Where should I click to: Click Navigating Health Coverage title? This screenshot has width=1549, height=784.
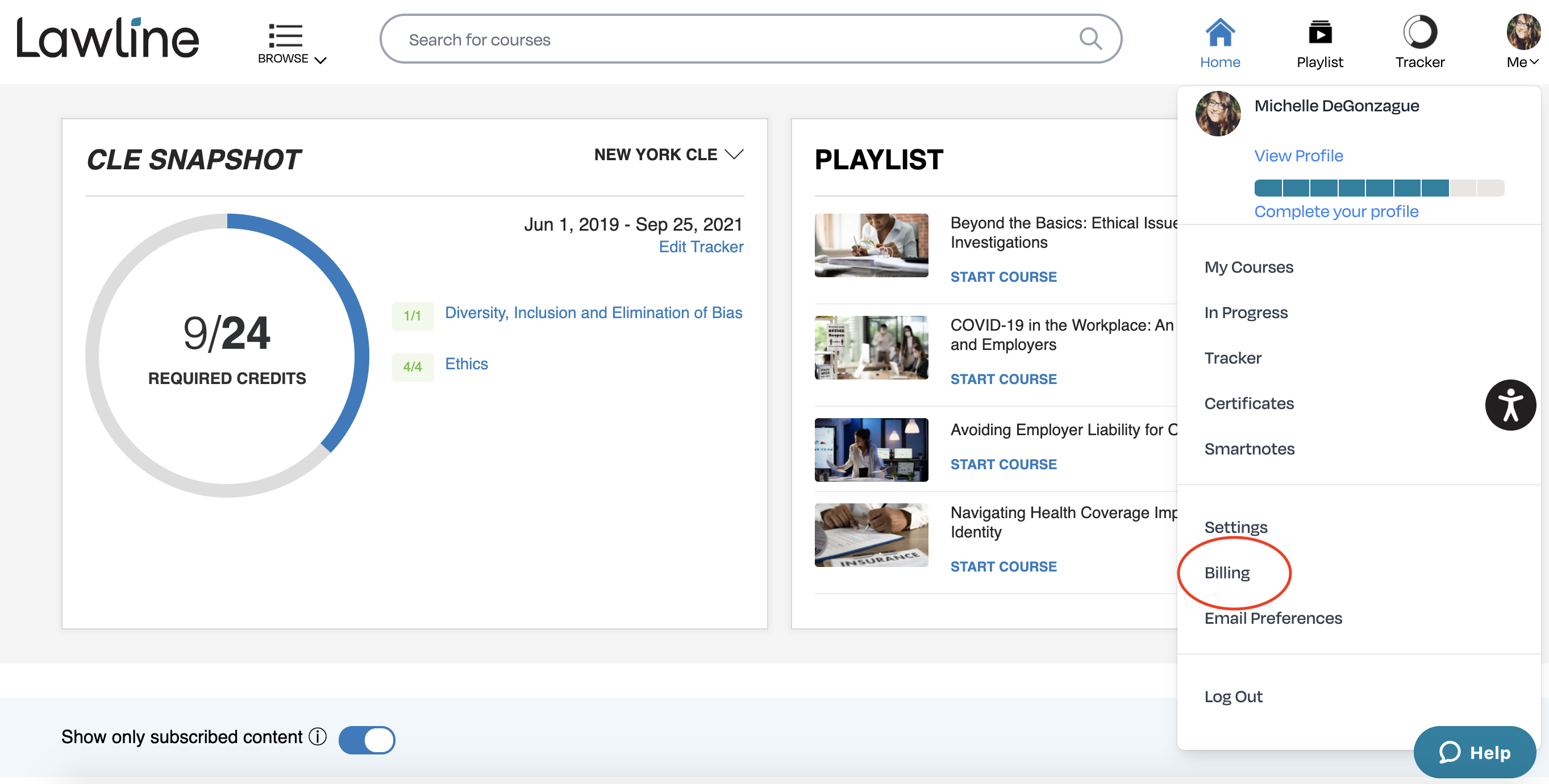tap(1064, 522)
